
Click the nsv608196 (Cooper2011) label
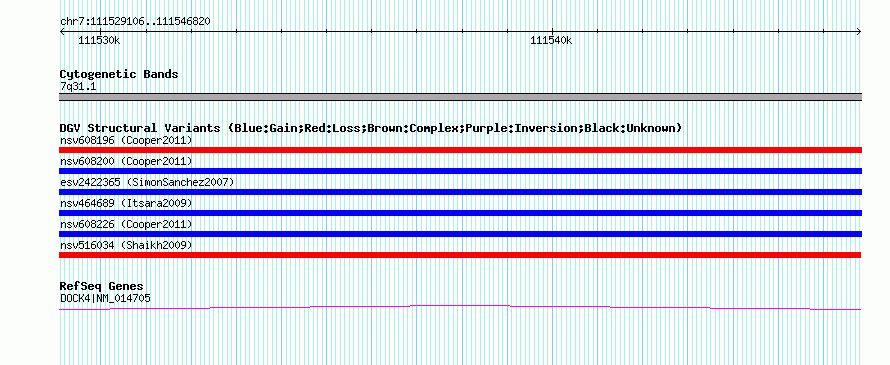(x=126, y=140)
